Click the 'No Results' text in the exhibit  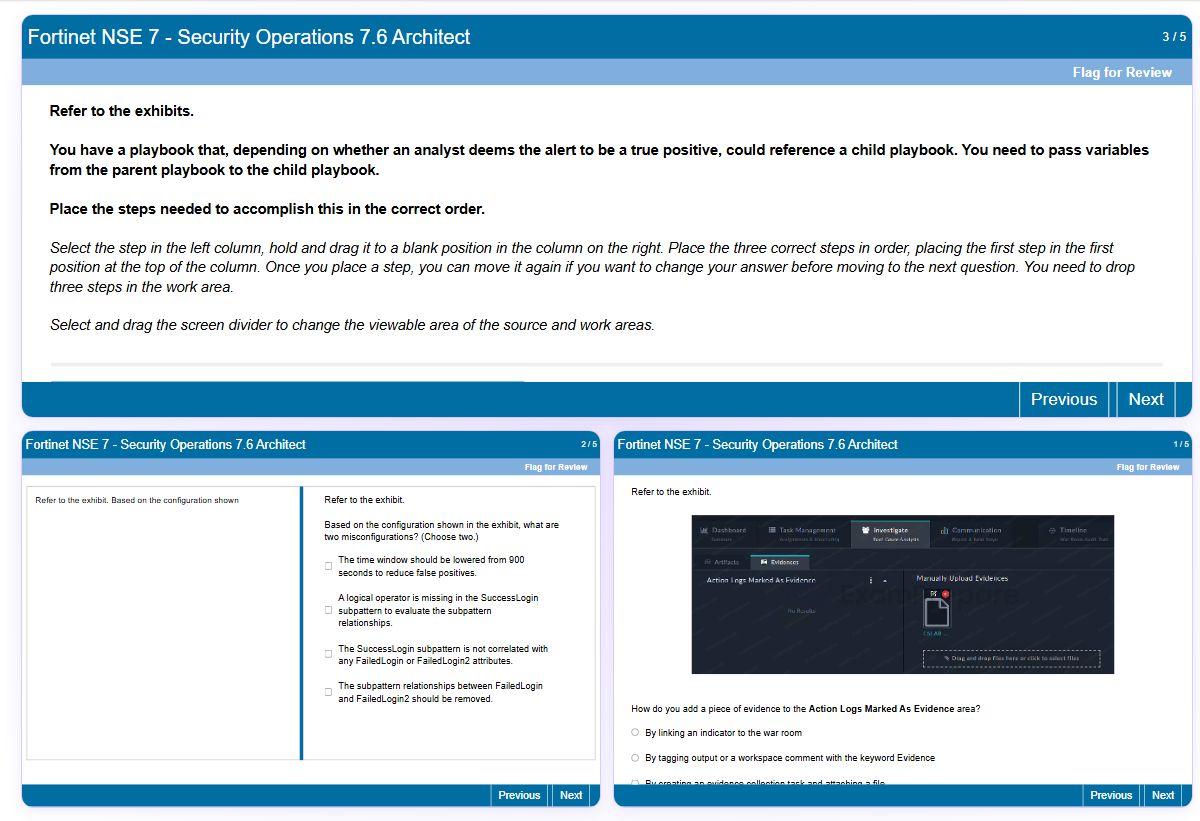(x=801, y=611)
